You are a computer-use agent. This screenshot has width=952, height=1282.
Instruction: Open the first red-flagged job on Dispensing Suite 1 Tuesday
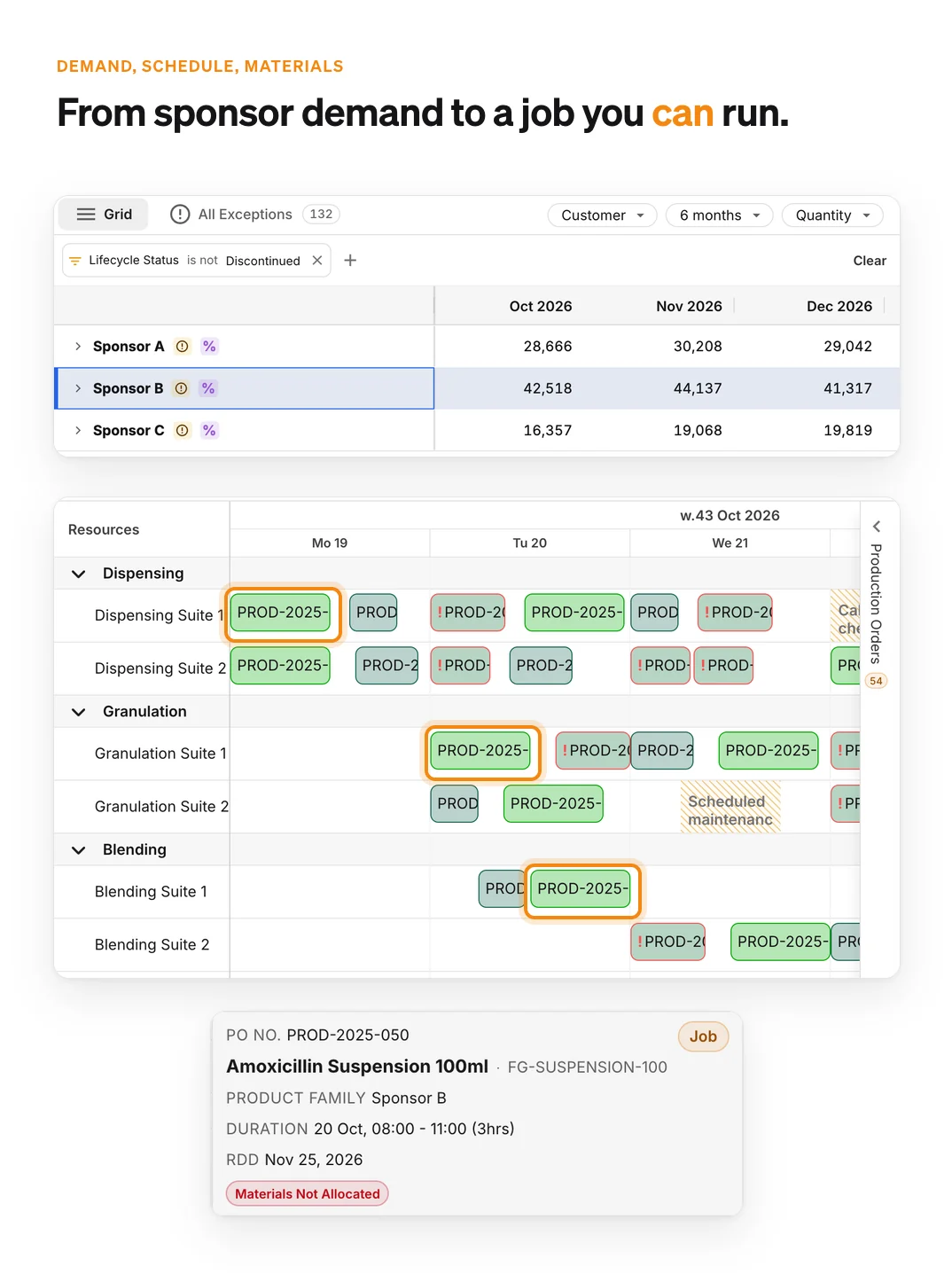pos(468,613)
